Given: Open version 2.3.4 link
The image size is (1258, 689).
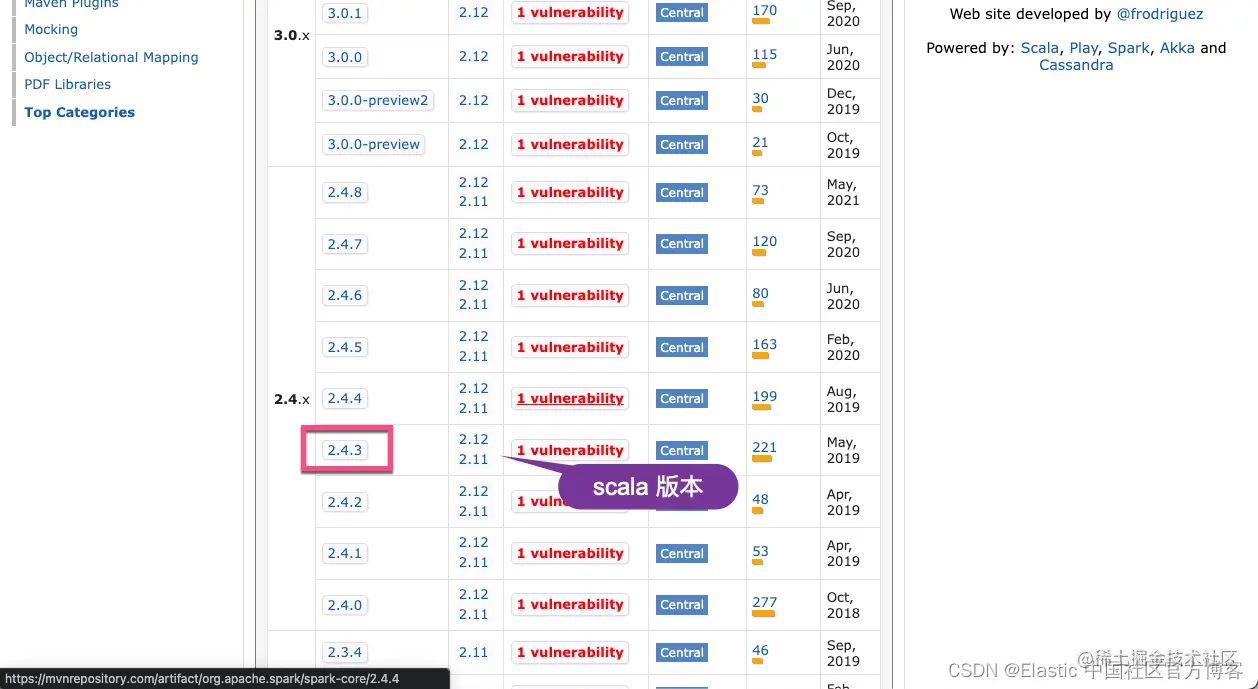Looking at the screenshot, I should pyautogui.click(x=345, y=653).
